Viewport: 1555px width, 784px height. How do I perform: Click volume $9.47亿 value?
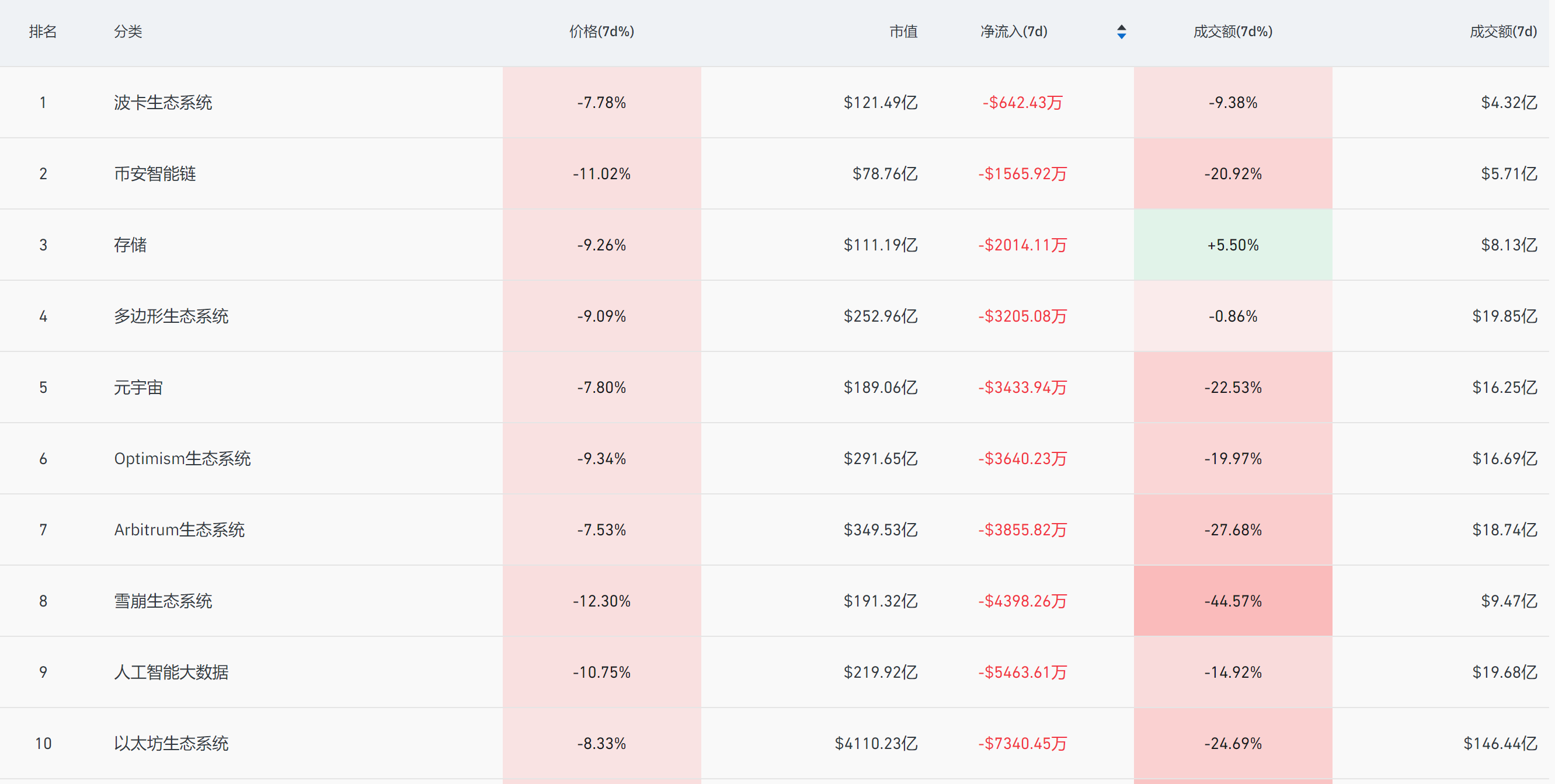pos(1509,601)
